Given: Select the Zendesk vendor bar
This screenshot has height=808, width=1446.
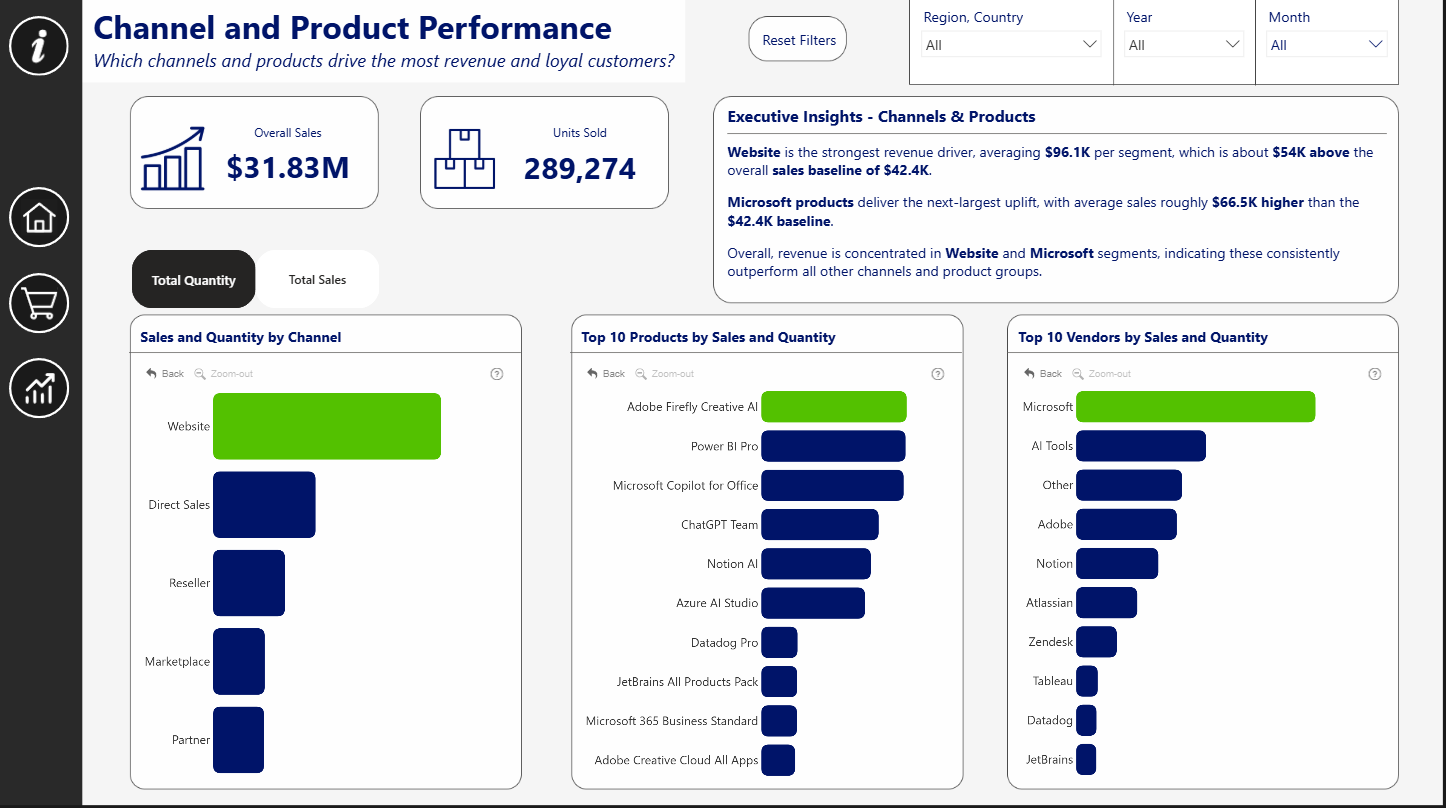Looking at the screenshot, I should tap(1096, 642).
